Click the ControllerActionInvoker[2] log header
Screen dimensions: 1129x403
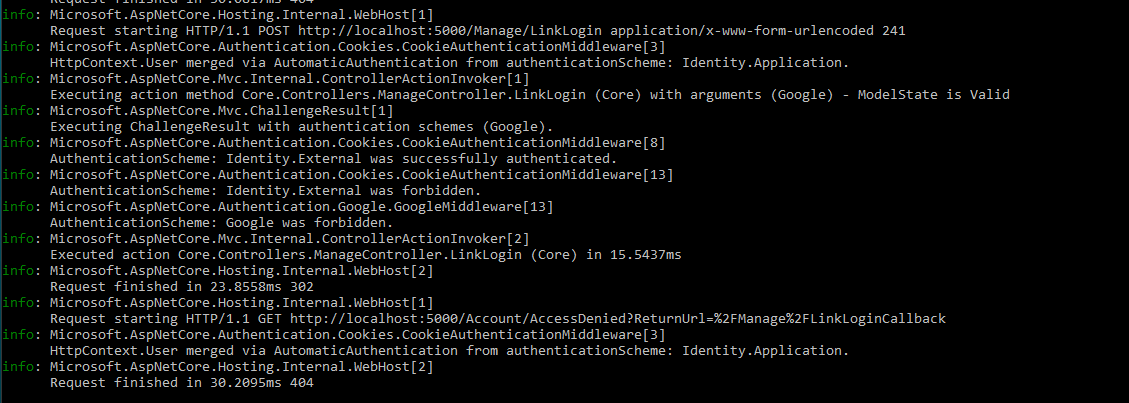click(289, 238)
